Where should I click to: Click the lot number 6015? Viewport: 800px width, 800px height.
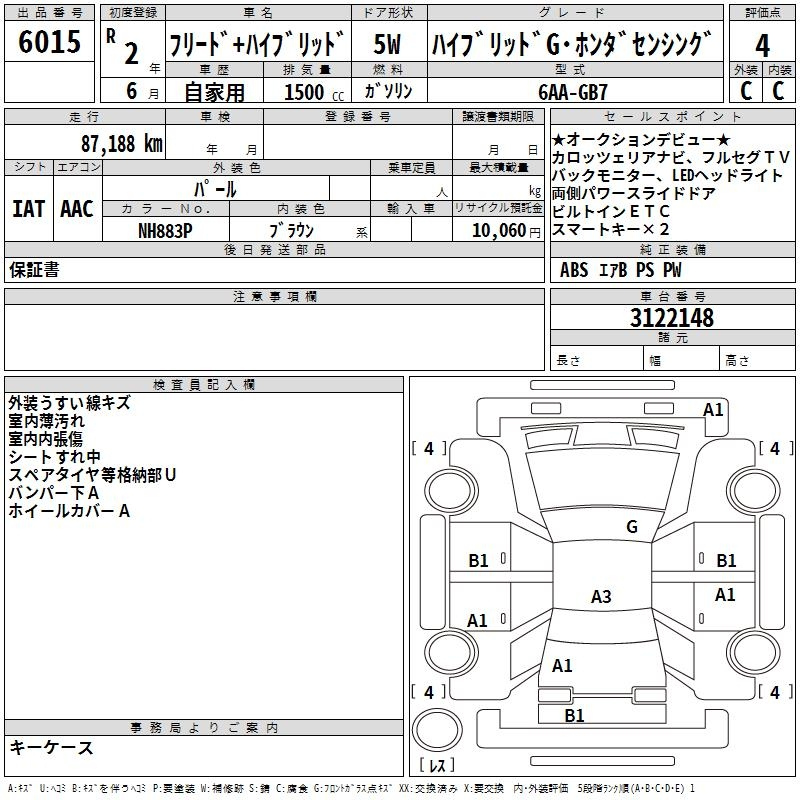[49, 41]
